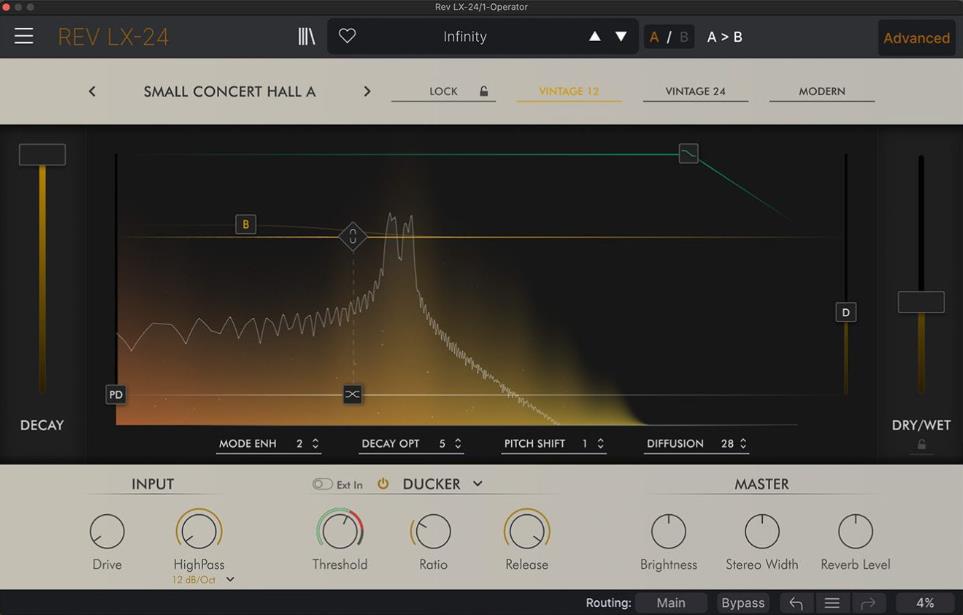The image size is (963, 615).
Task: Toggle the Ext In switch
Action: pos(322,484)
